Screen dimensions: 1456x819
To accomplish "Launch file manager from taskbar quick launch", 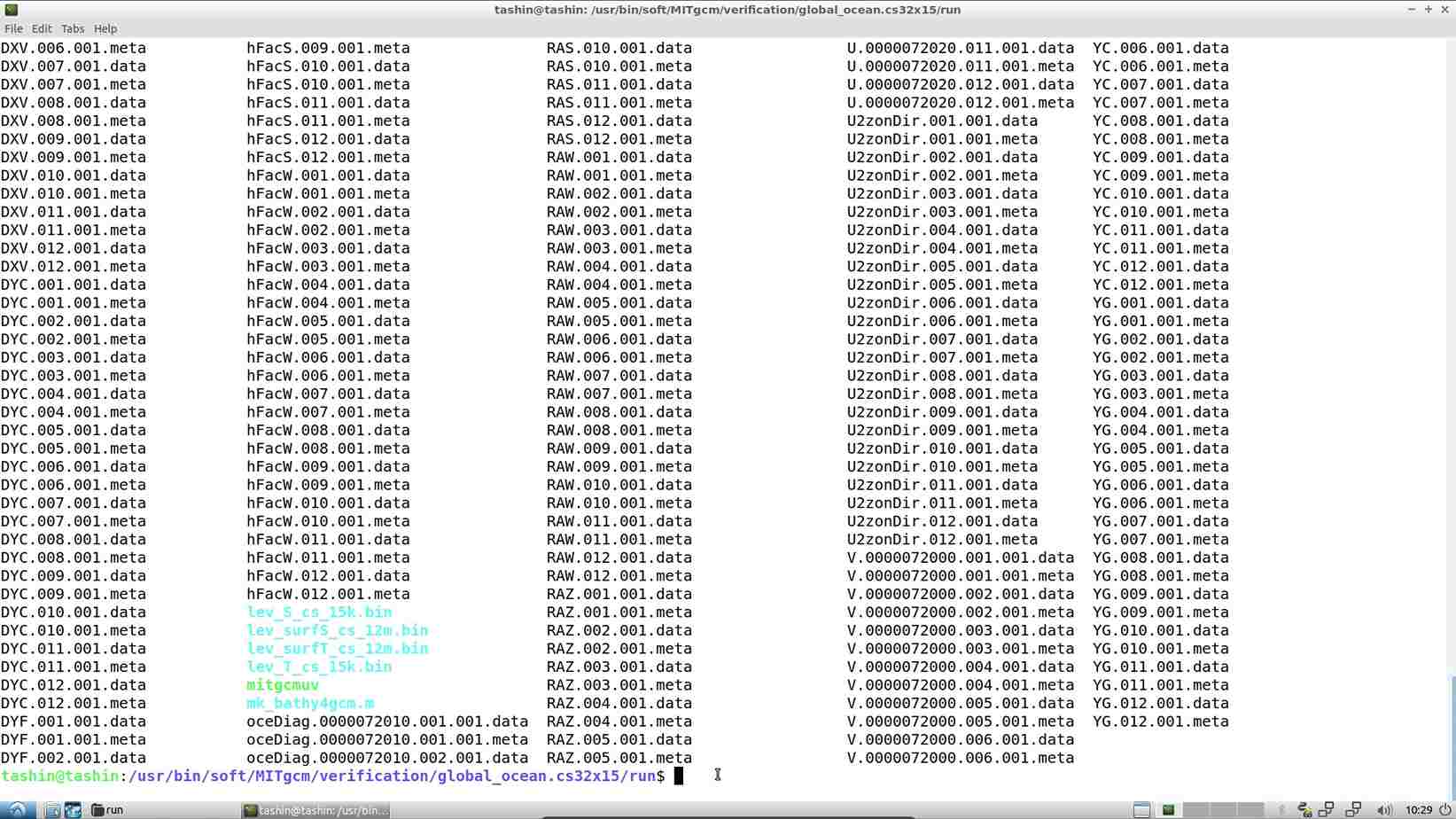I will point(52,809).
